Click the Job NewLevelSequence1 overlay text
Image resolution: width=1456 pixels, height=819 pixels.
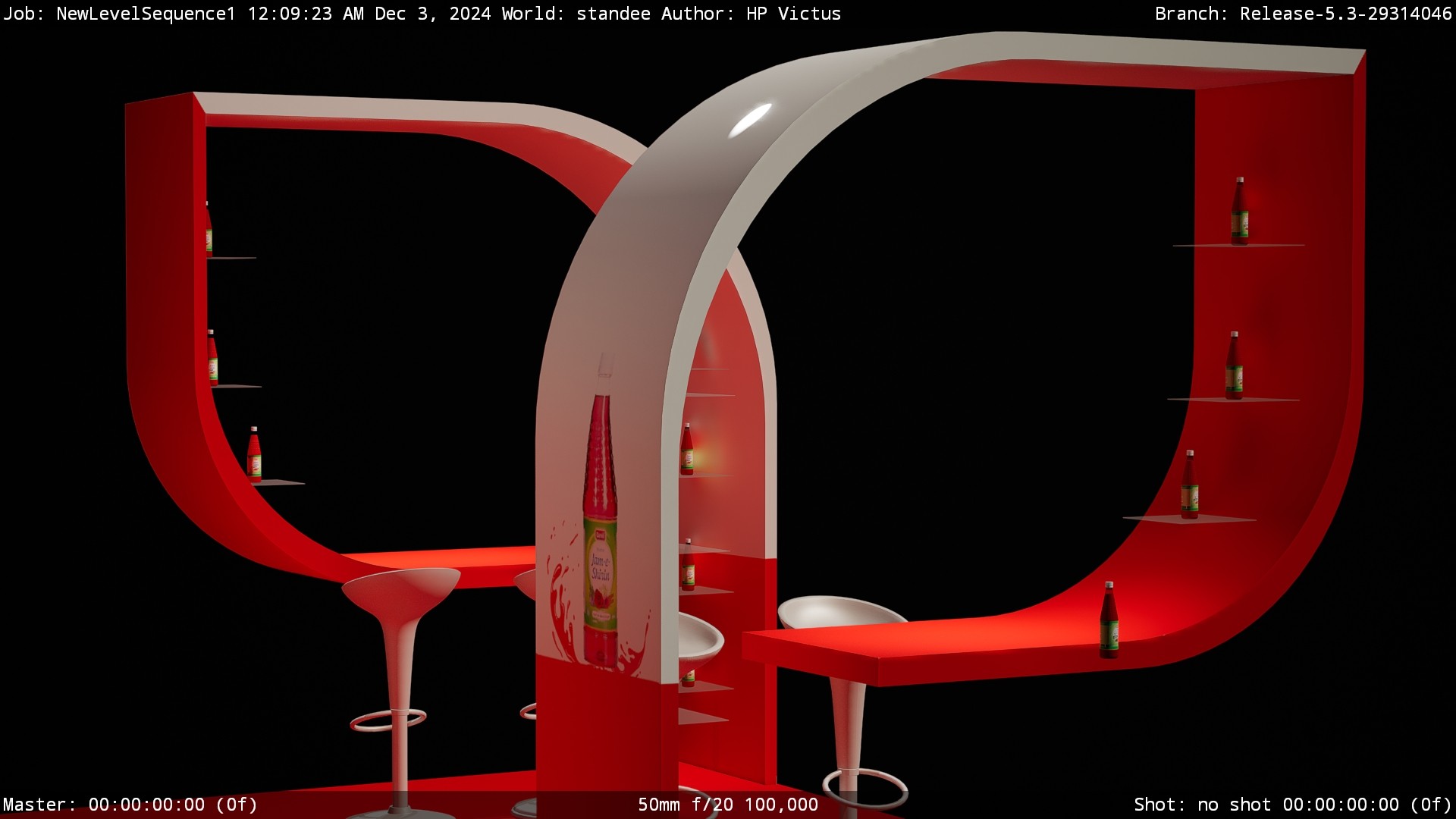click(x=119, y=14)
